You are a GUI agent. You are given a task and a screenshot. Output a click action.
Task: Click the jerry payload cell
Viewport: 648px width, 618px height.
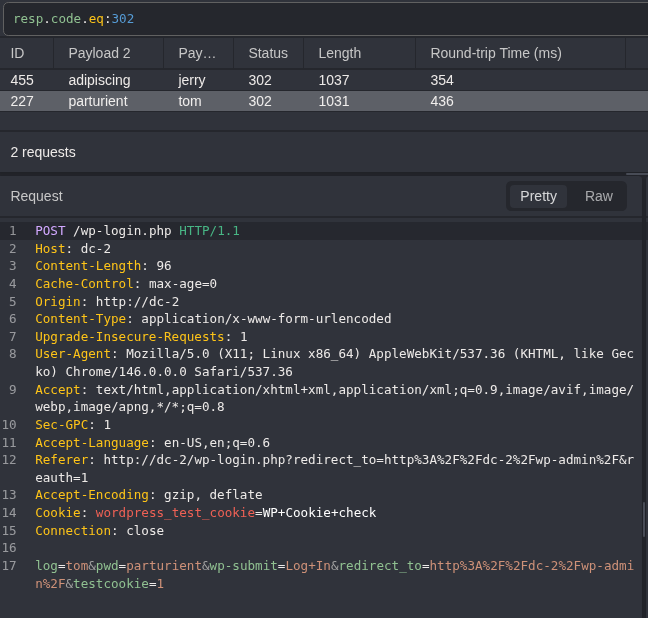tap(192, 80)
